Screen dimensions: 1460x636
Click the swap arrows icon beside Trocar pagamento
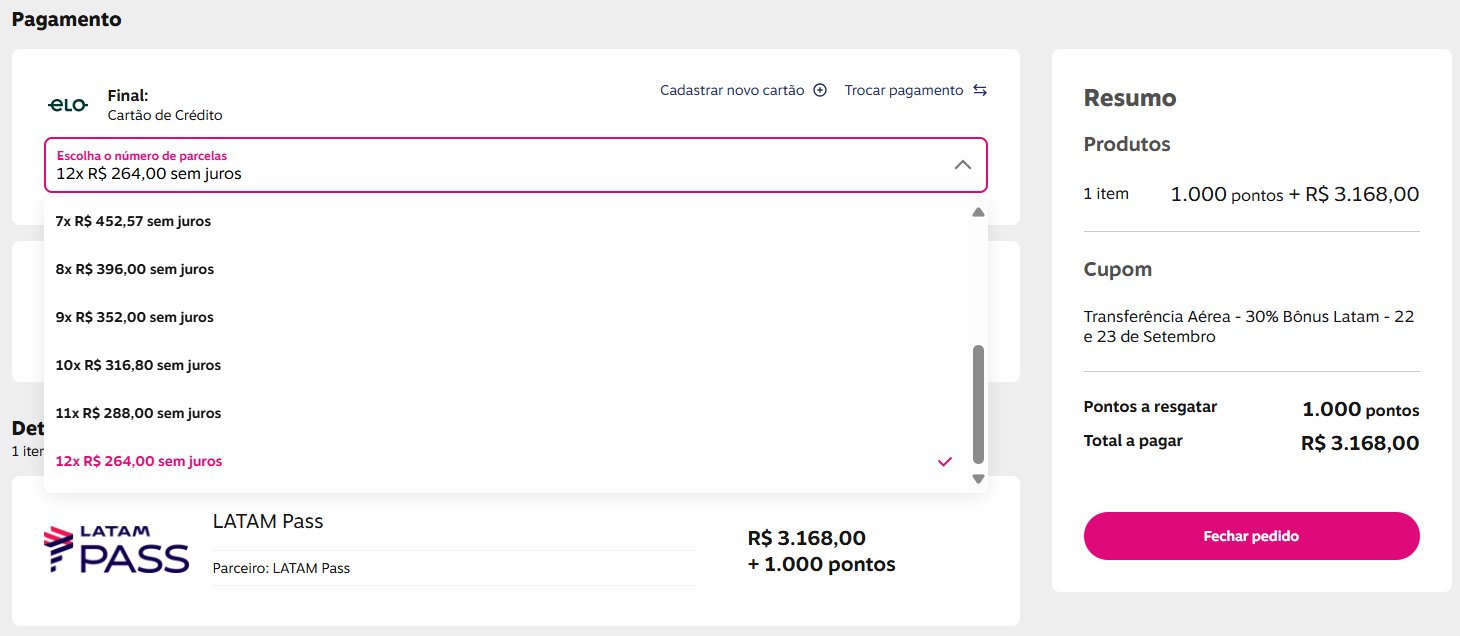click(x=980, y=90)
